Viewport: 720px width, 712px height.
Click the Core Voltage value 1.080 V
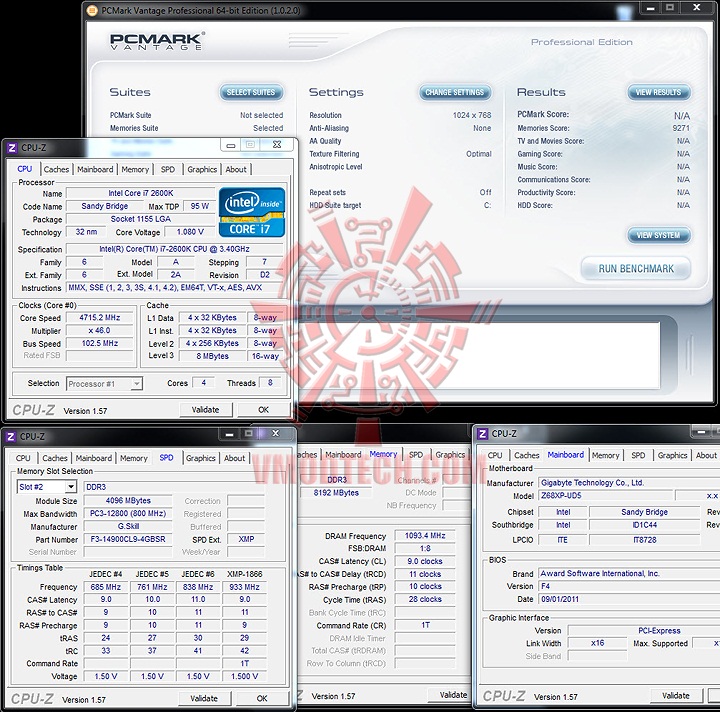[190, 232]
